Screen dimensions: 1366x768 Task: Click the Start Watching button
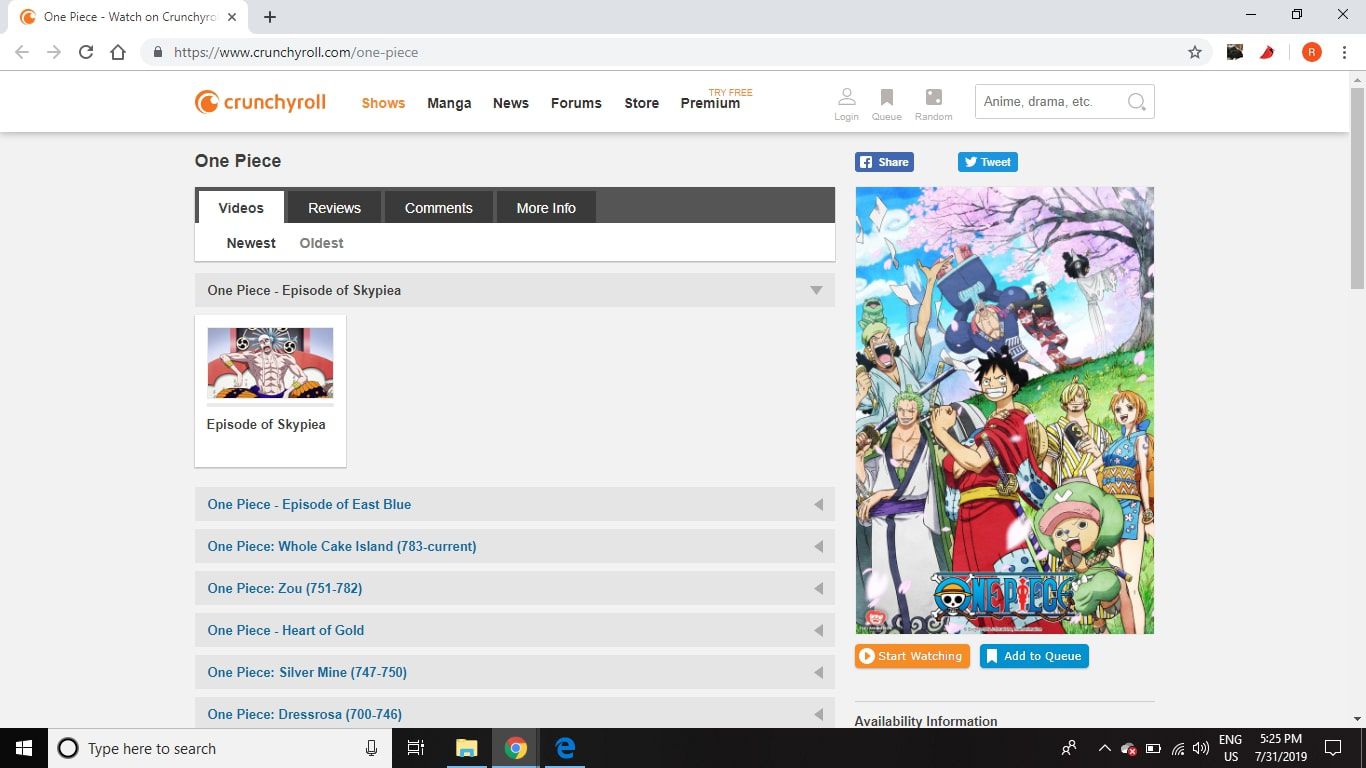[x=912, y=656]
